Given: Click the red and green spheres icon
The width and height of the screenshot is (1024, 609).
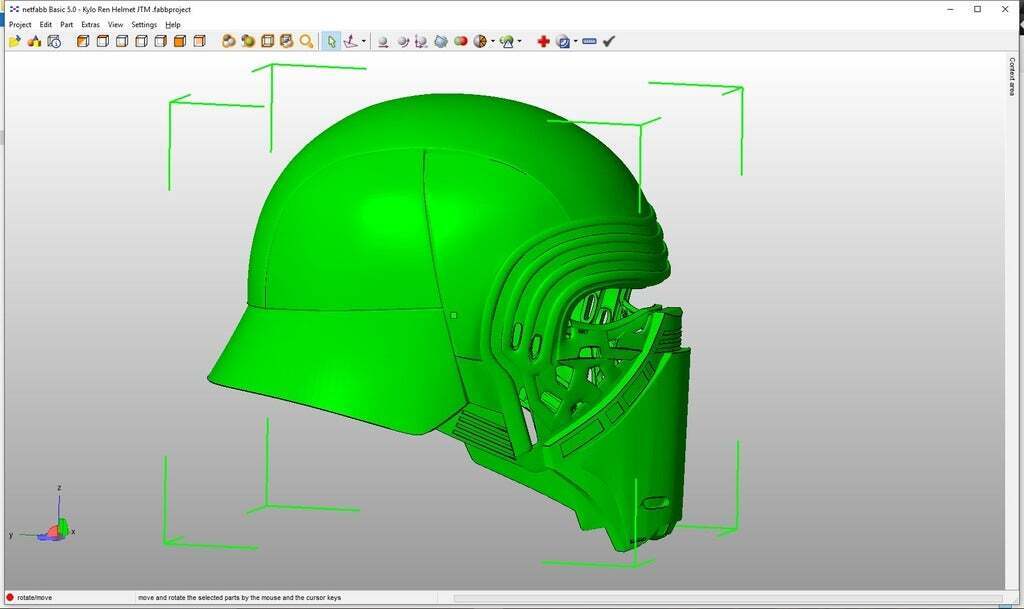Looking at the screenshot, I should (460, 41).
